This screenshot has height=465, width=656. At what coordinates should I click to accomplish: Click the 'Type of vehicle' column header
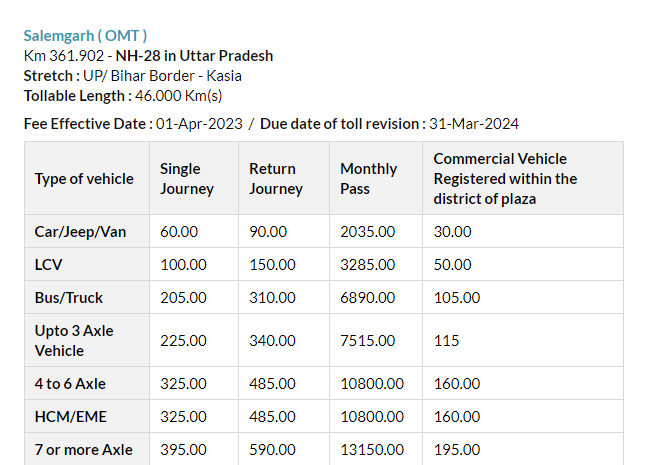pyautogui.click(x=84, y=179)
